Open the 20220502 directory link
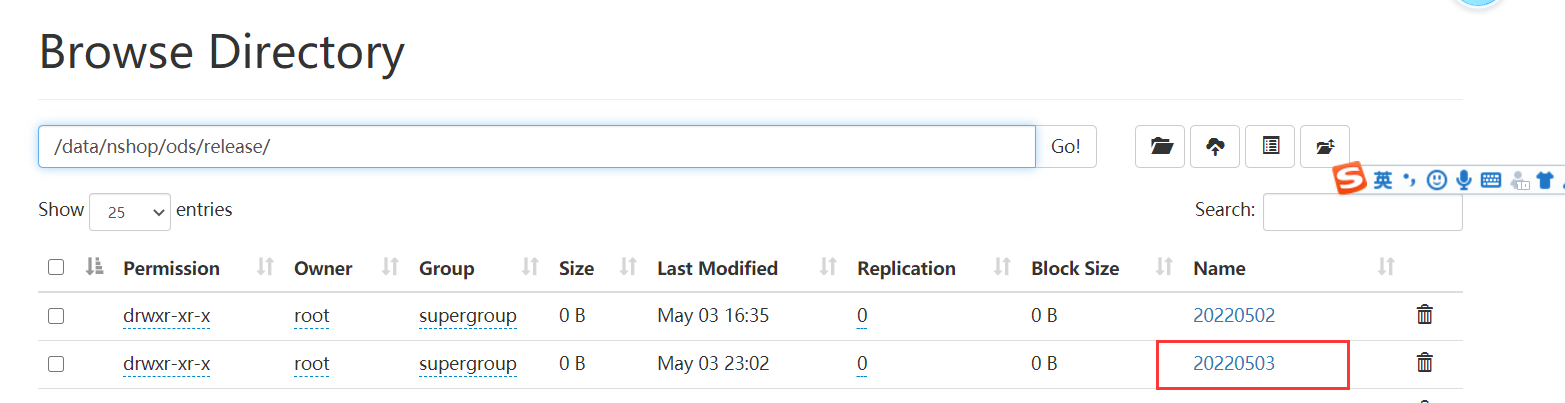Screen dimensions: 1565x403 pos(1234,315)
